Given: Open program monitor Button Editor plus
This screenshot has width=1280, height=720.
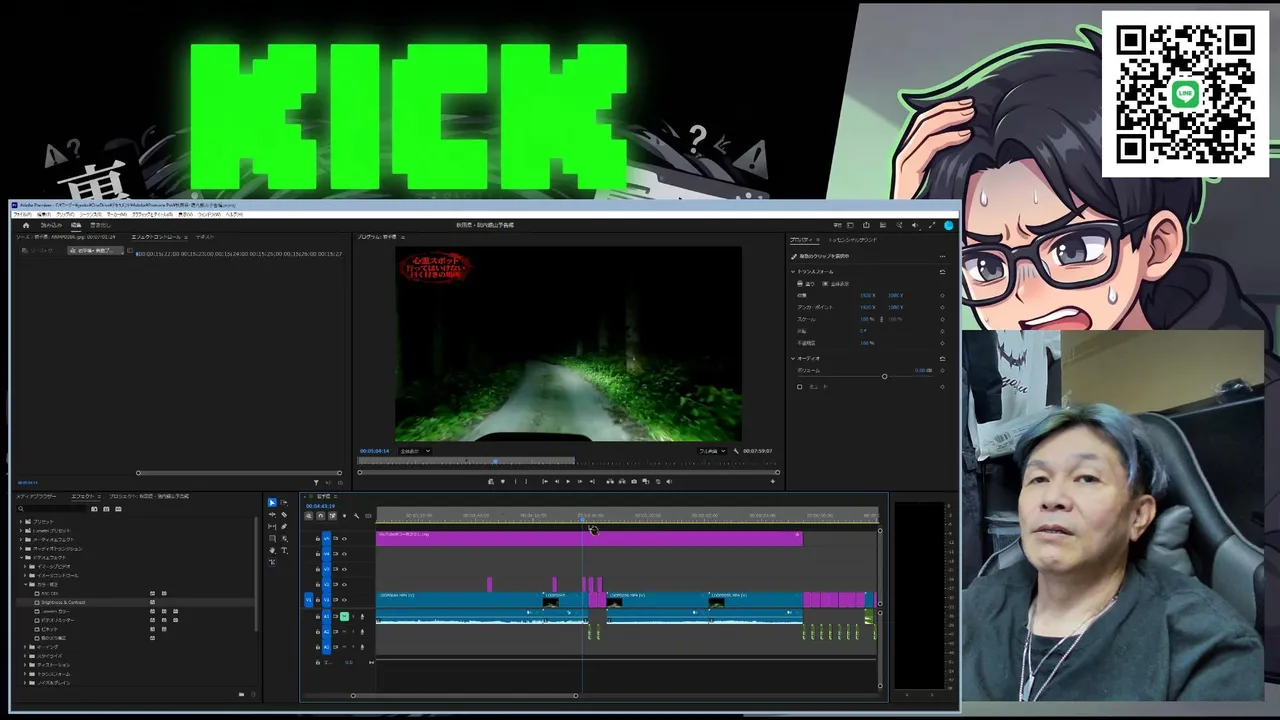Looking at the screenshot, I should (772, 481).
